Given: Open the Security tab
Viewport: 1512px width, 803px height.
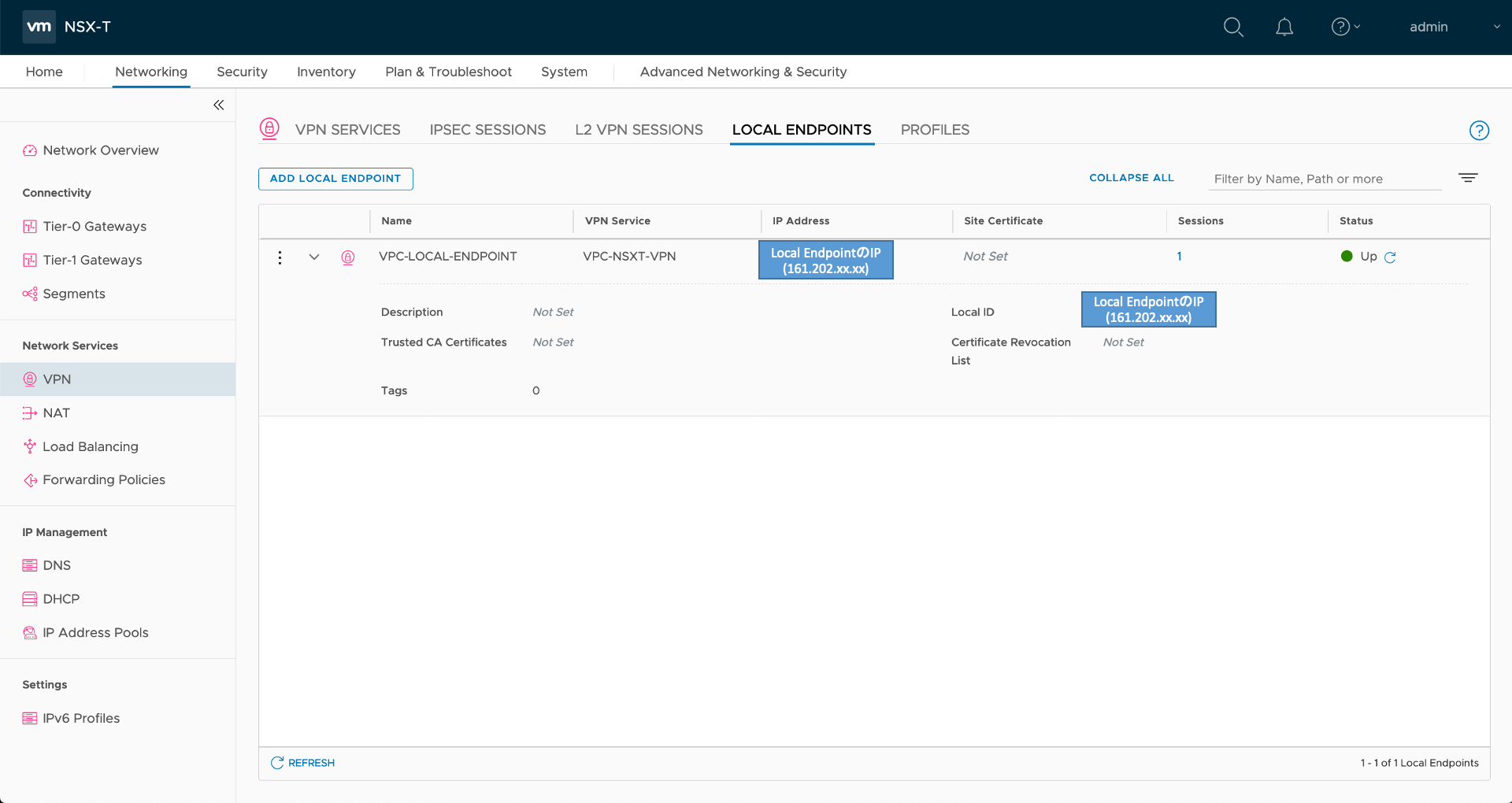Looking at the screenshot, I should pos(242,72).
